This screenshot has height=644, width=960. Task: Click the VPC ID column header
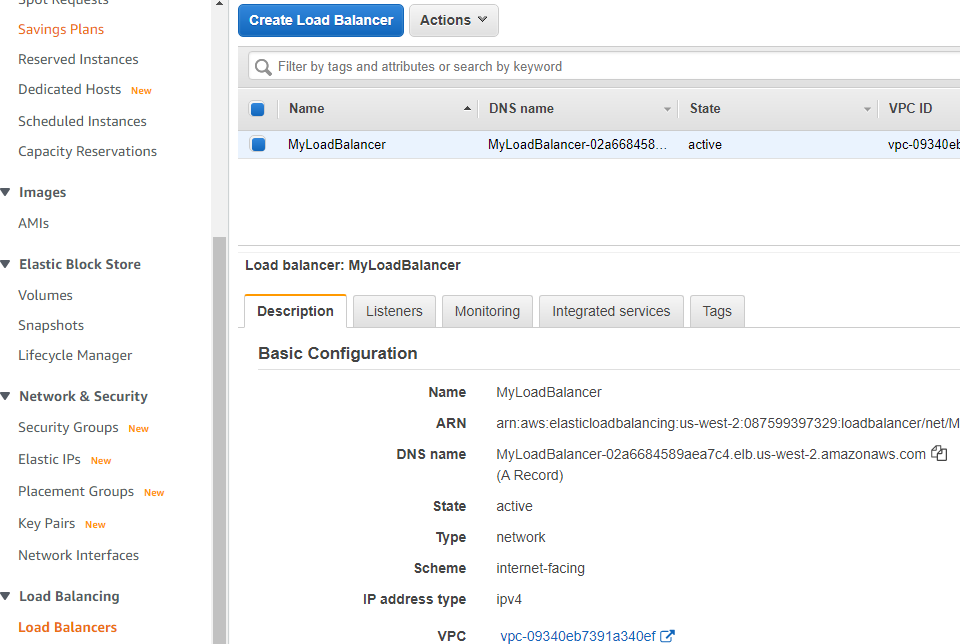click(x=910, y=108)
